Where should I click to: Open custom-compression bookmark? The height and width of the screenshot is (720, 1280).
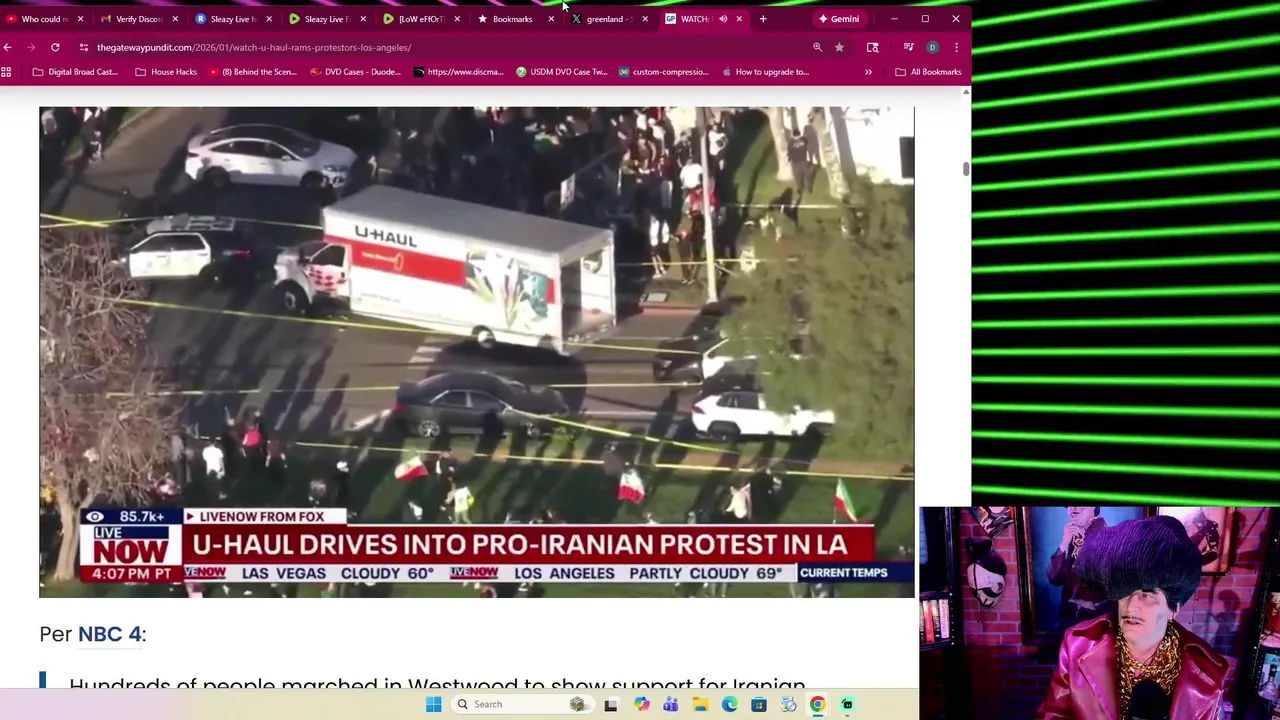[663, 72]
